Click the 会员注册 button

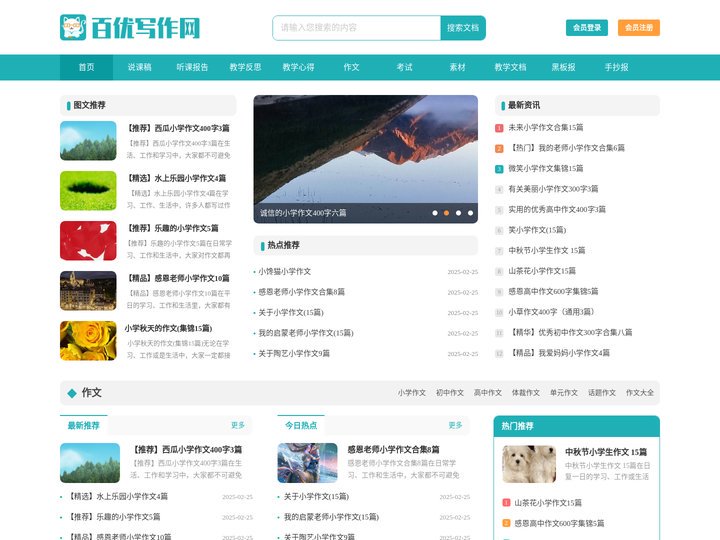(639, 28)
